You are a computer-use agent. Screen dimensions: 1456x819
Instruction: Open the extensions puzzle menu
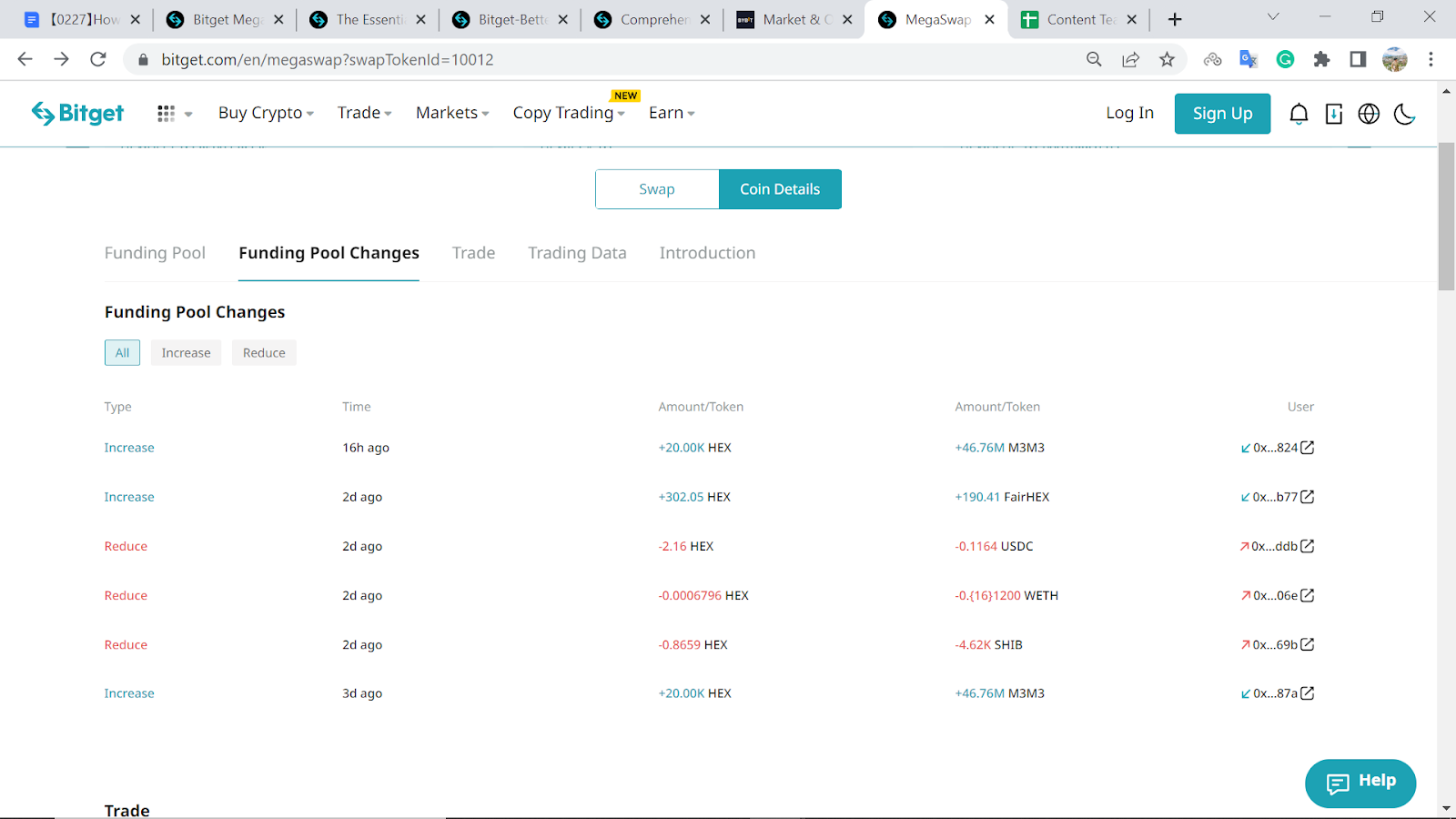1321,59
